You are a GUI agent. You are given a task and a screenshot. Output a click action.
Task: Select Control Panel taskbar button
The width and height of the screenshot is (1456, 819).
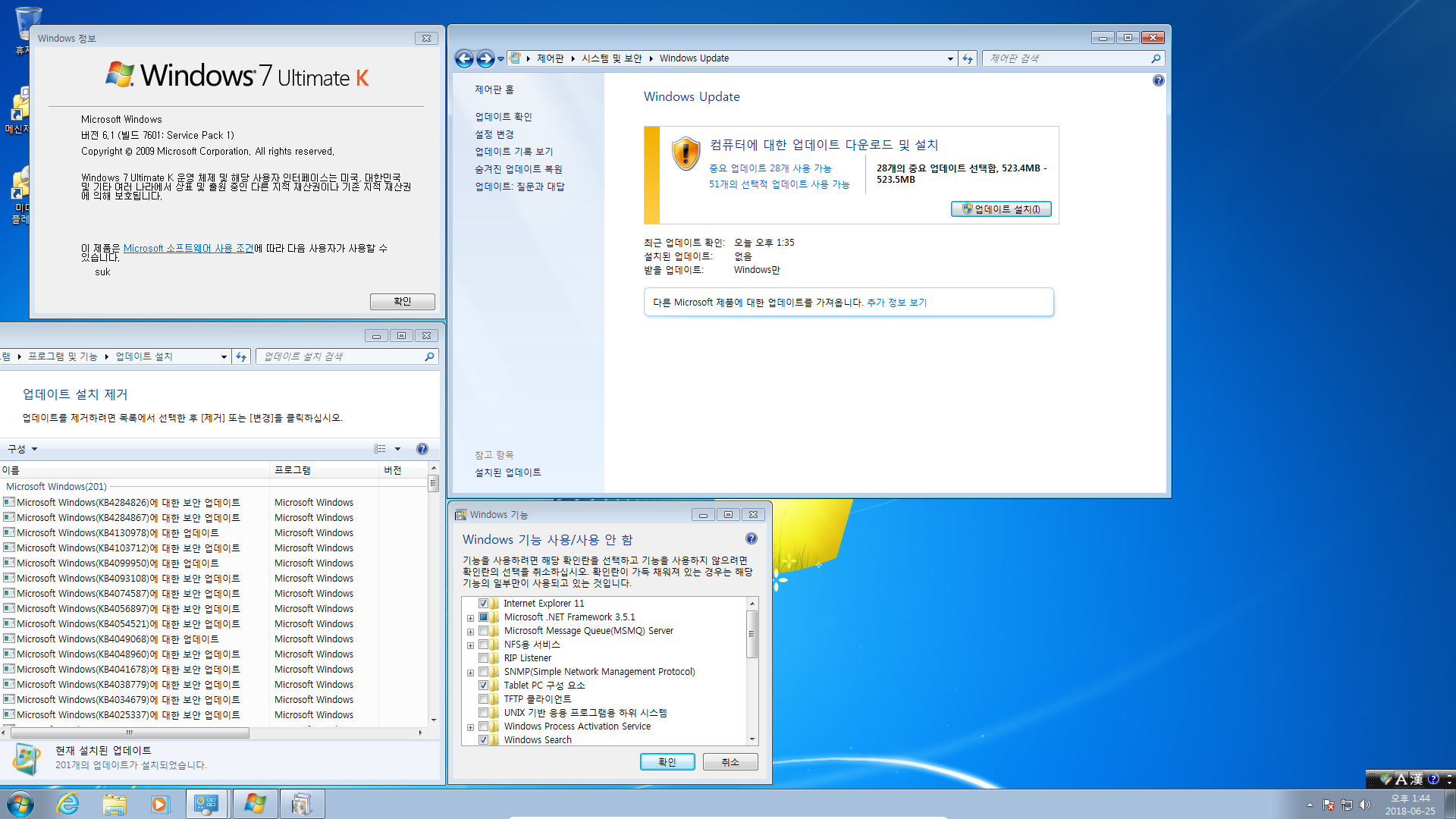[x=206, y=804]
